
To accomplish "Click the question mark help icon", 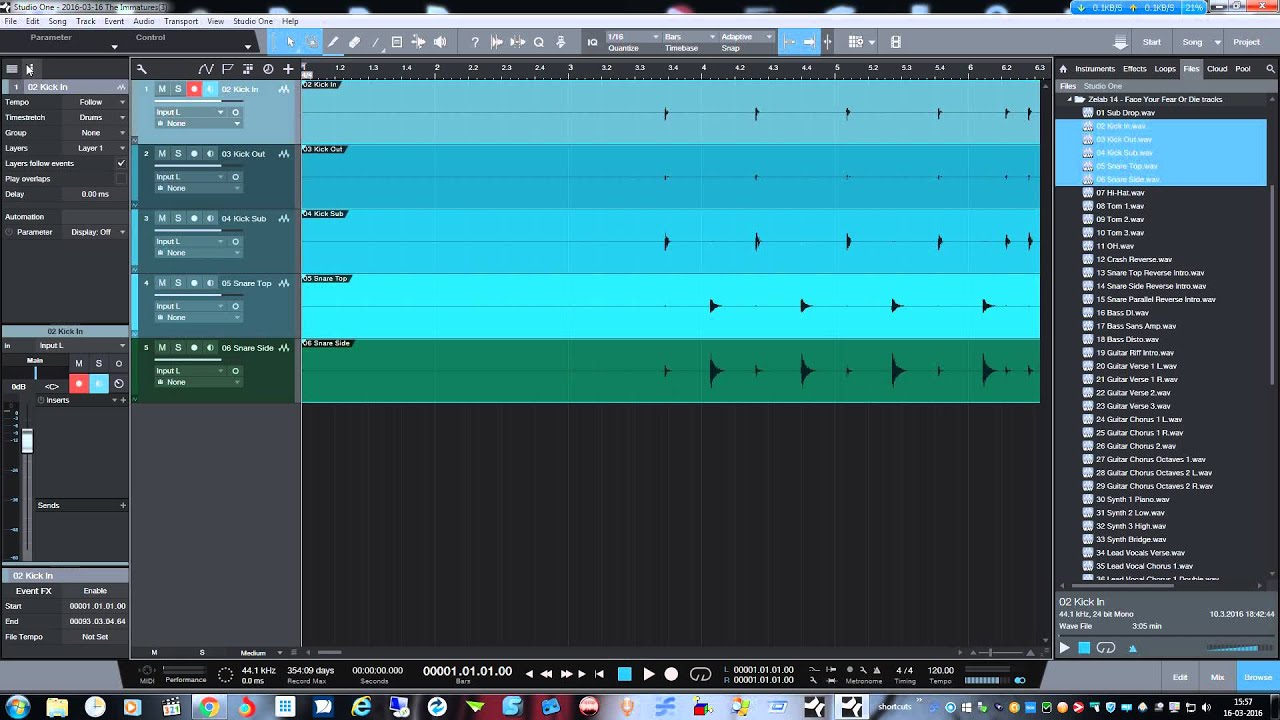I will coord(475,42).
